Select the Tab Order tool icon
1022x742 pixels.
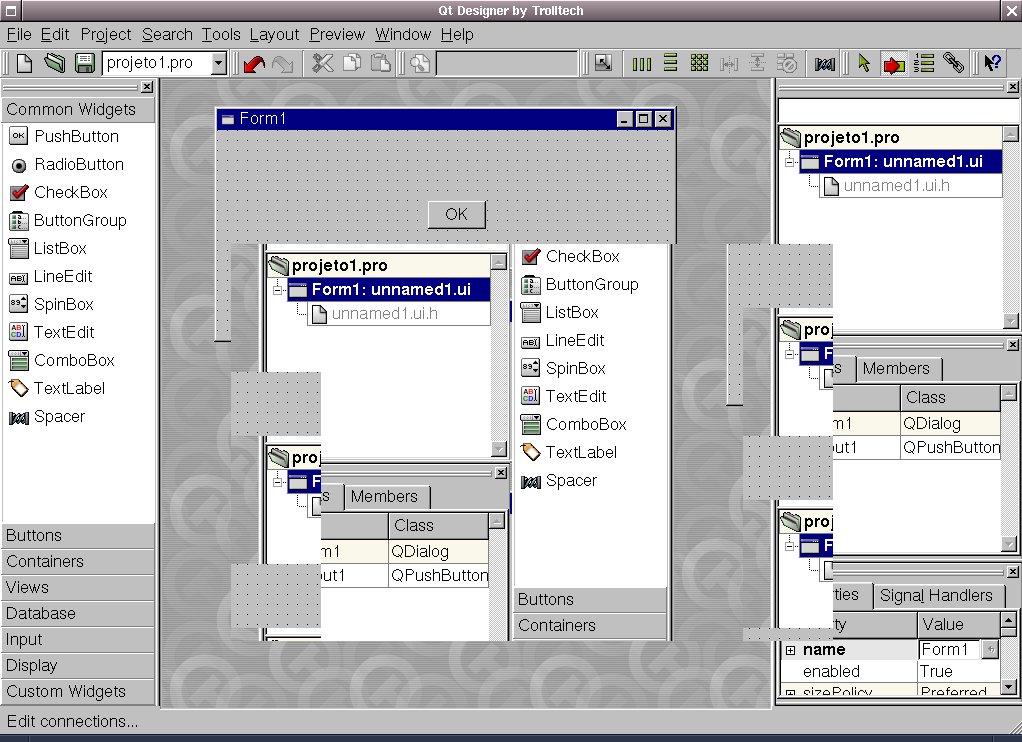point(924,63)
